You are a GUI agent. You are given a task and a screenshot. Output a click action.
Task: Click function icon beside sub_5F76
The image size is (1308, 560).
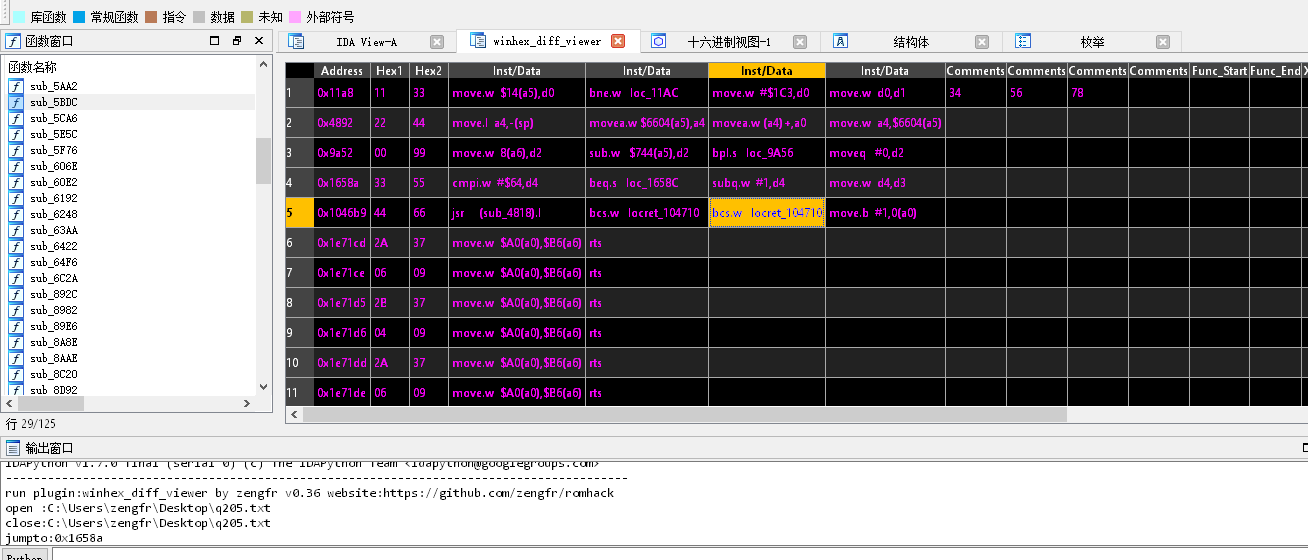(16, 150)
